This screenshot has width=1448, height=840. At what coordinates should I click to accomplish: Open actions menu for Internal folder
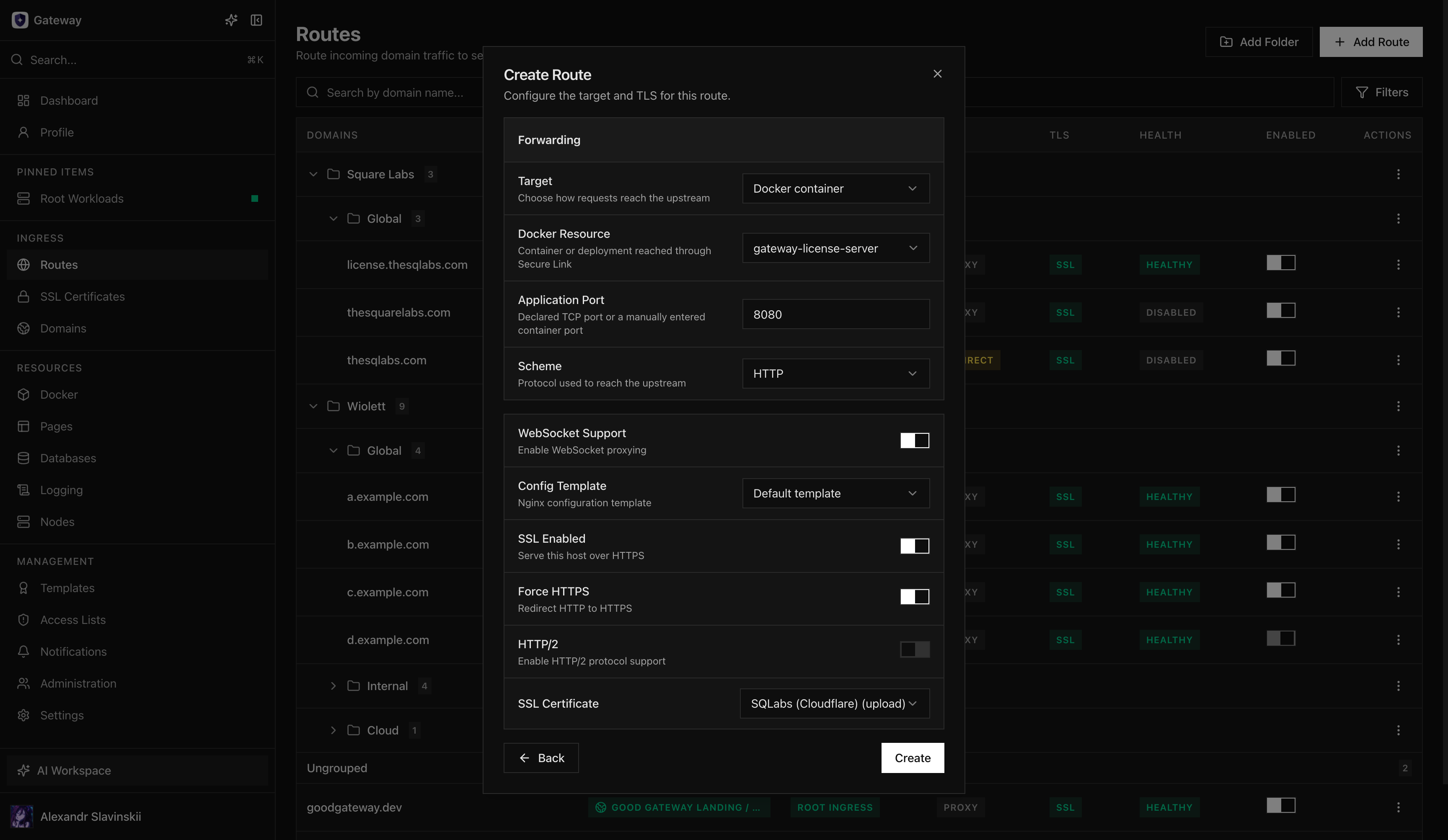pyautogui.click(x=1398, y=685)
